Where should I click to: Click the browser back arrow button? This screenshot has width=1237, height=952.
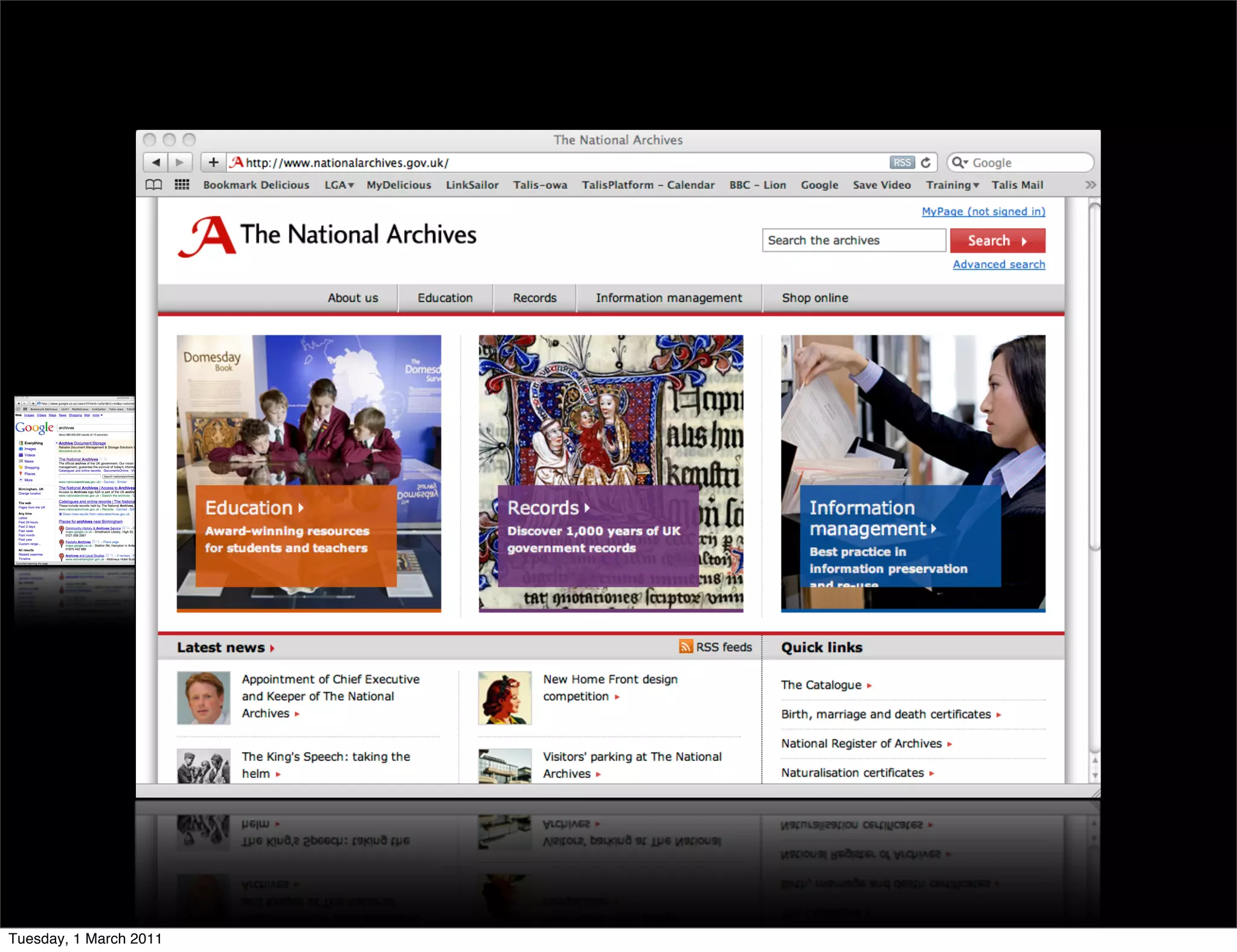click(156, 162)
